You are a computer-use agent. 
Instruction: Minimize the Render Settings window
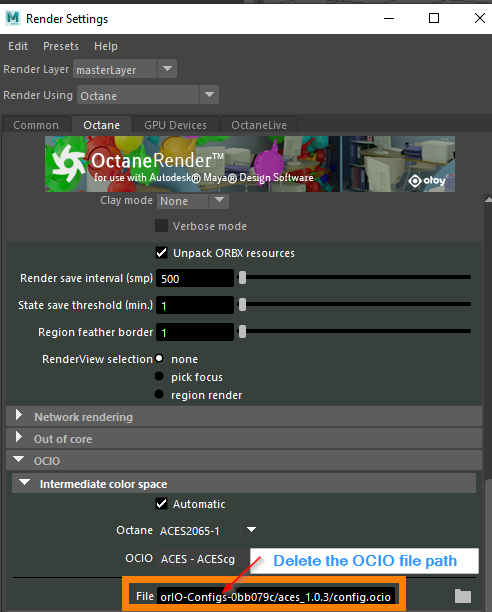tap(389, 18)
